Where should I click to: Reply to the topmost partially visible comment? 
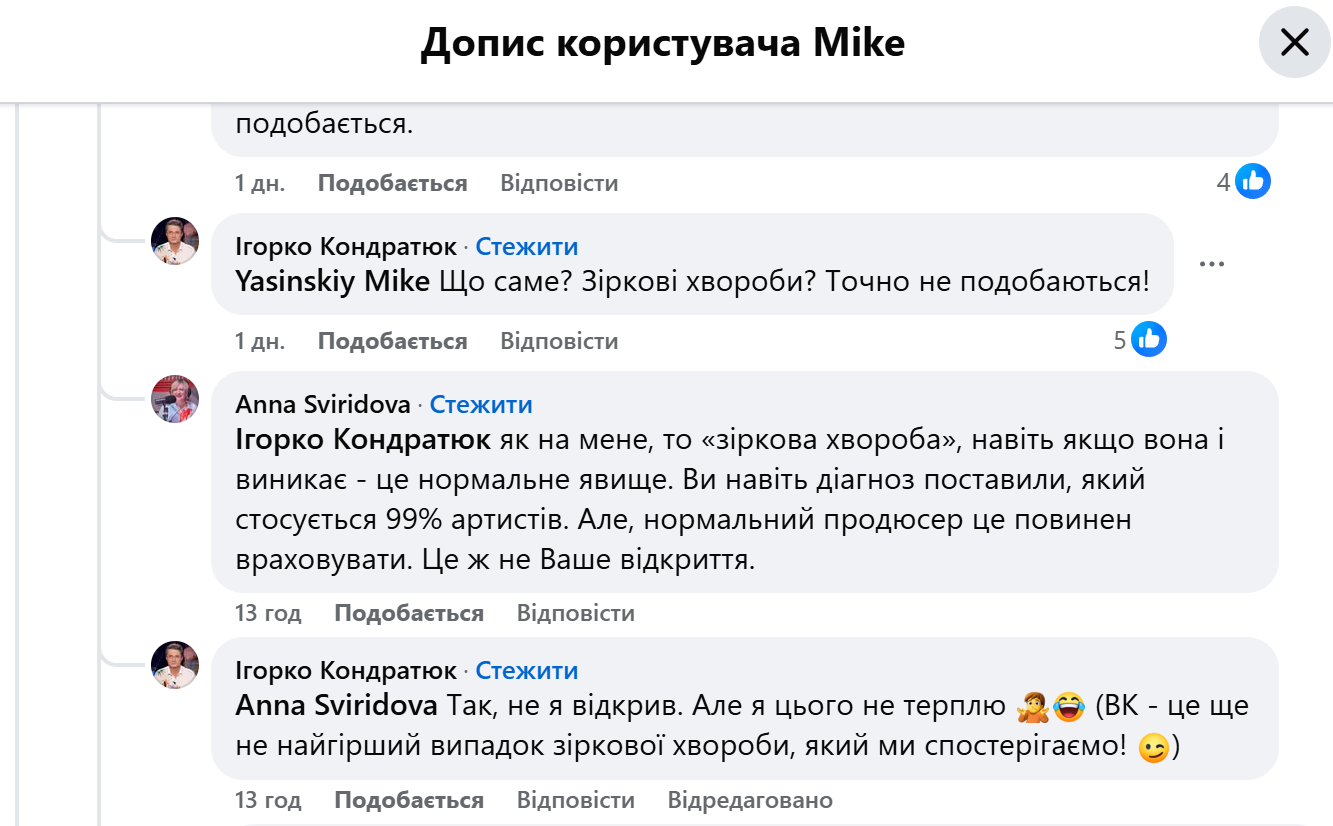click(x=559, y=183)
